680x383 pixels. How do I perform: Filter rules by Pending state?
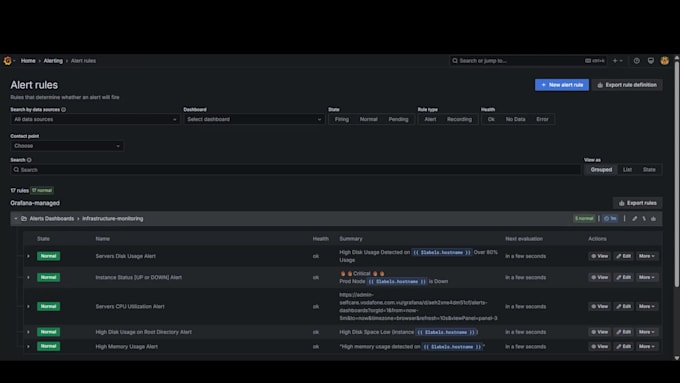tap(399, 119)
